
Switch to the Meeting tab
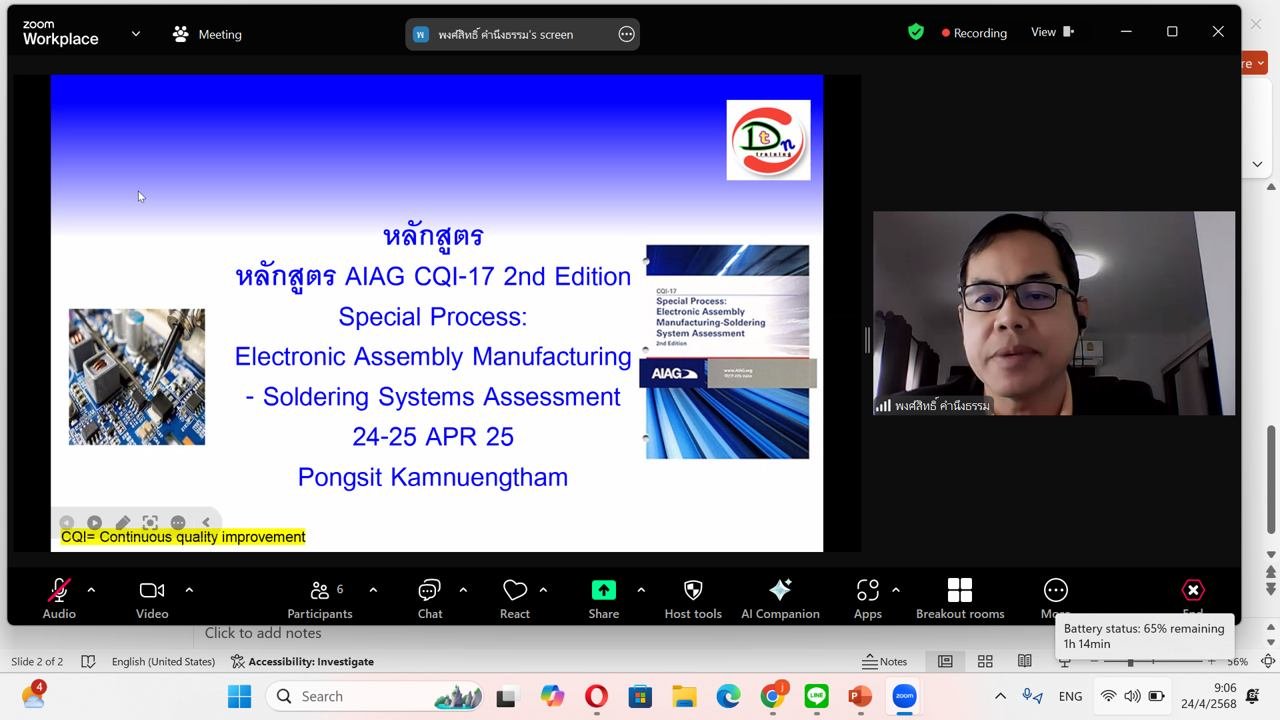(x=208, y=34)
